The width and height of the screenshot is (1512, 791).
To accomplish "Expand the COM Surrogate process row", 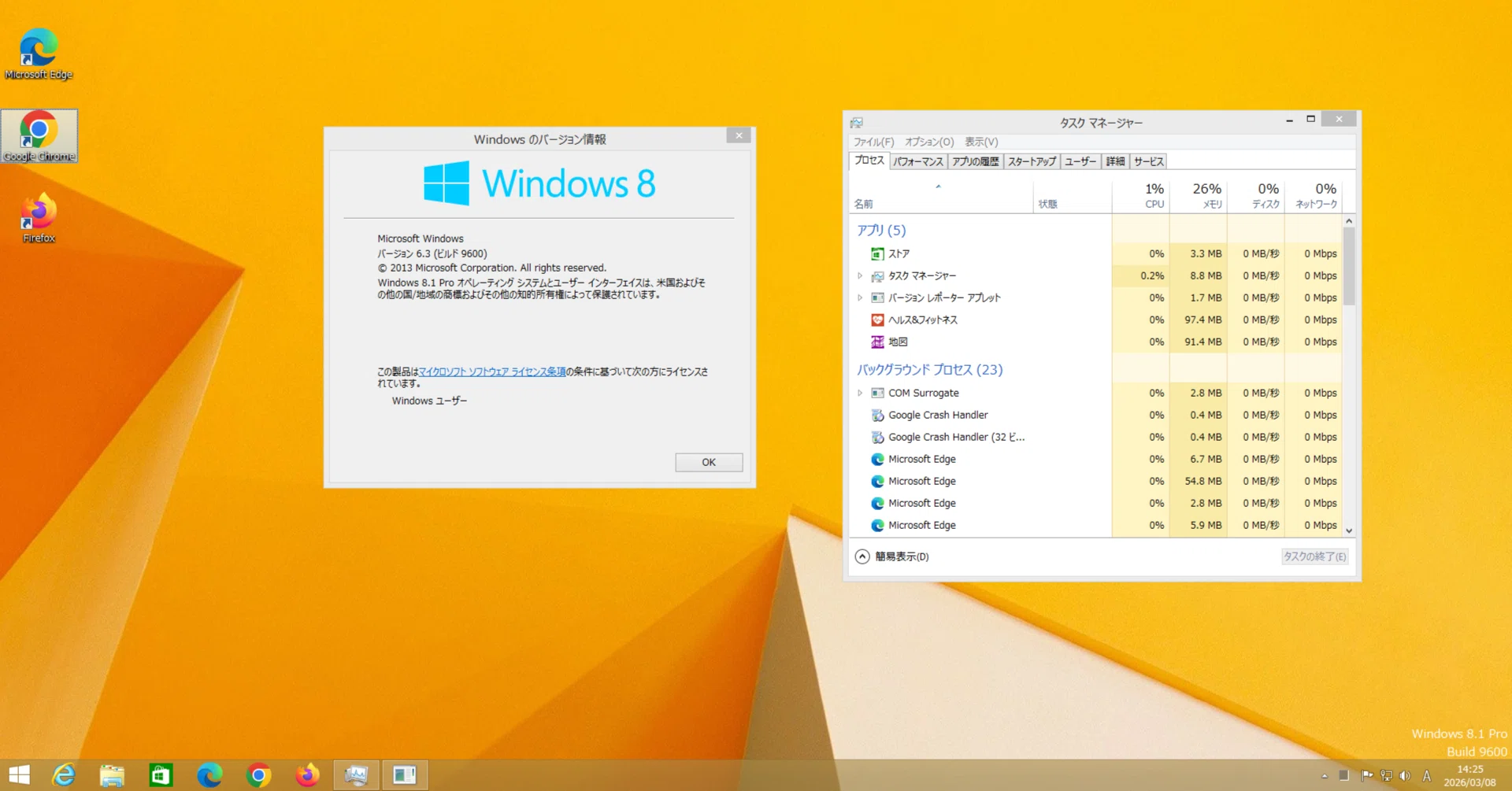I will click(x=860, y=393).
